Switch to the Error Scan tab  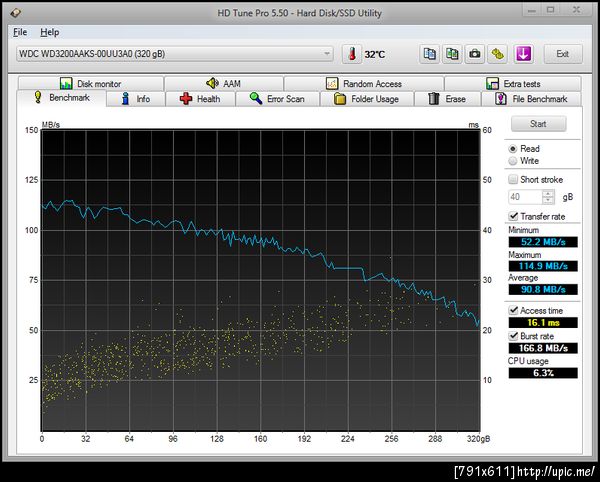277,99
